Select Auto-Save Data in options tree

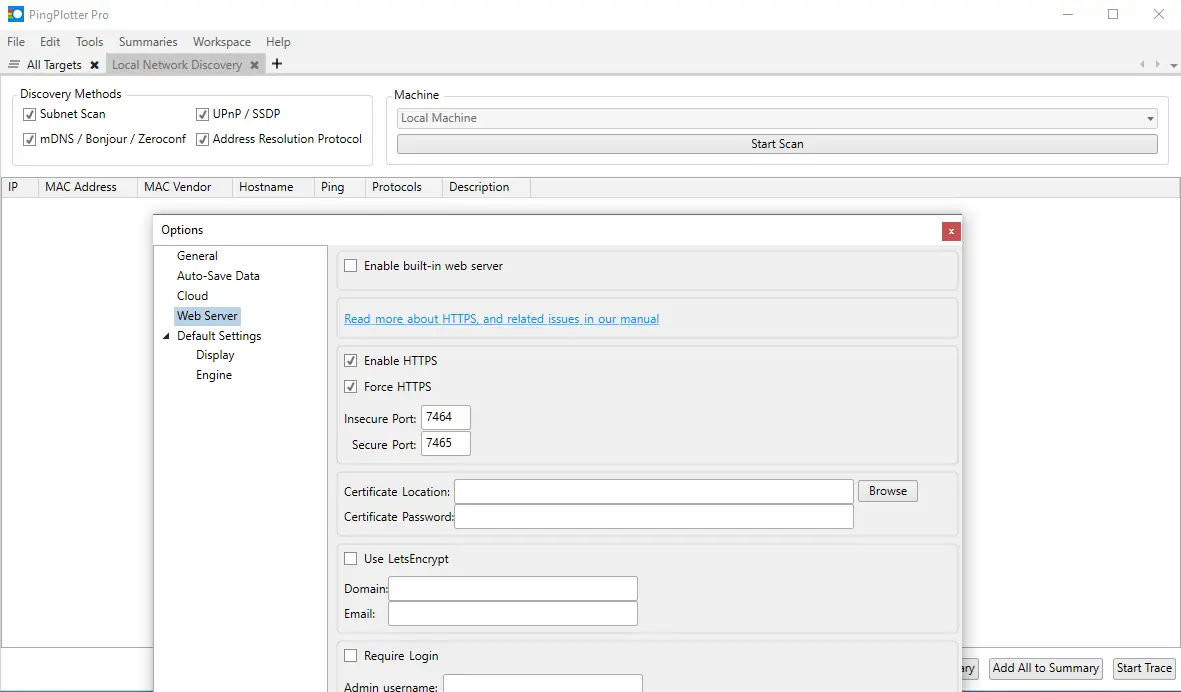pyautogui.click(x=218, y=276)
